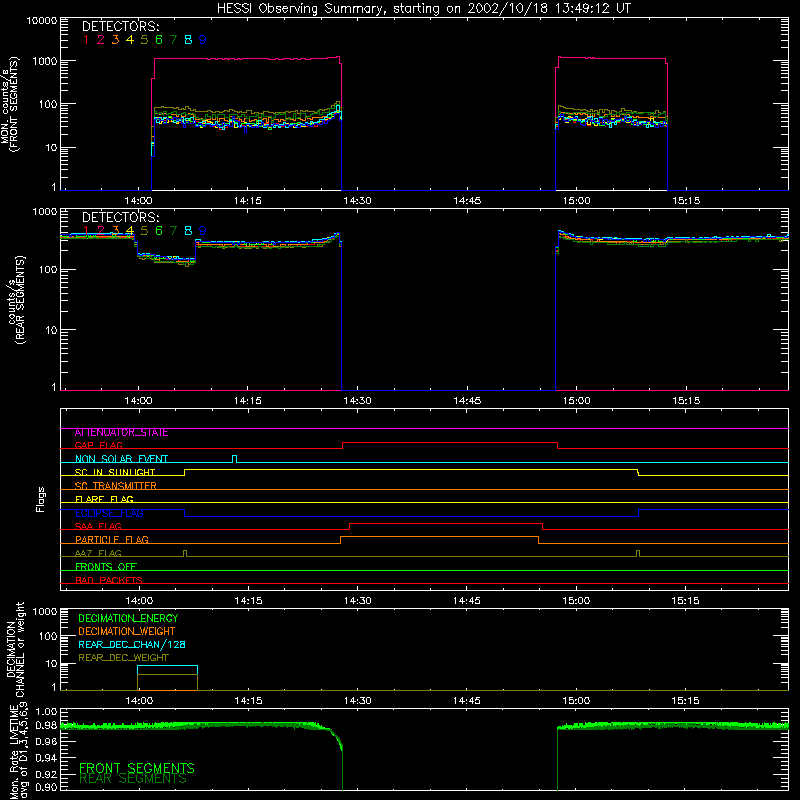Click the REAR_DEC_WEIGHT legend entry
800x800 pixels.
click(123, 658)
